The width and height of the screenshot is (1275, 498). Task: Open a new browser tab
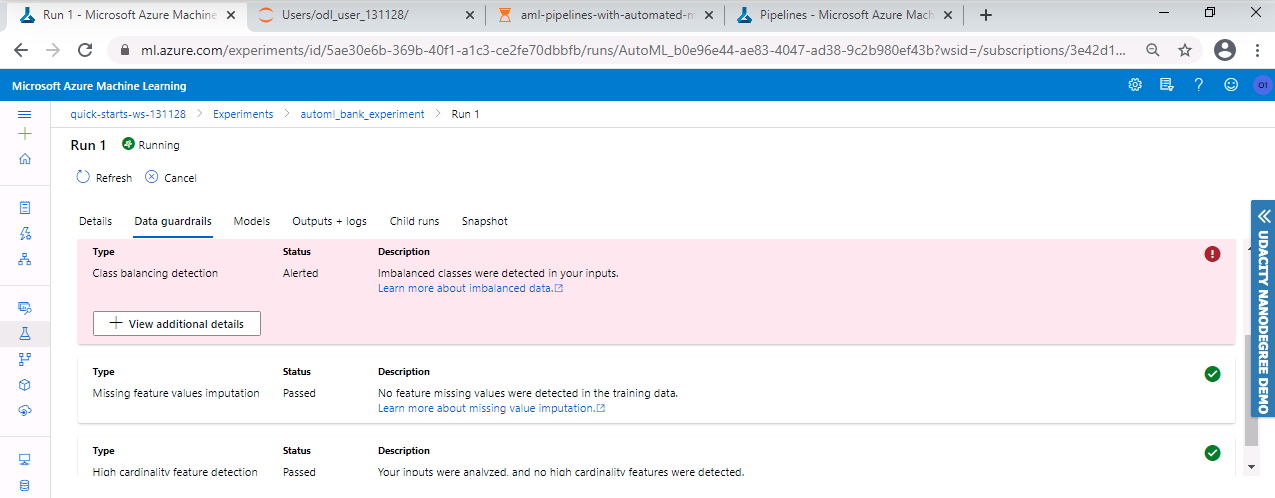(x=986, y=15)
